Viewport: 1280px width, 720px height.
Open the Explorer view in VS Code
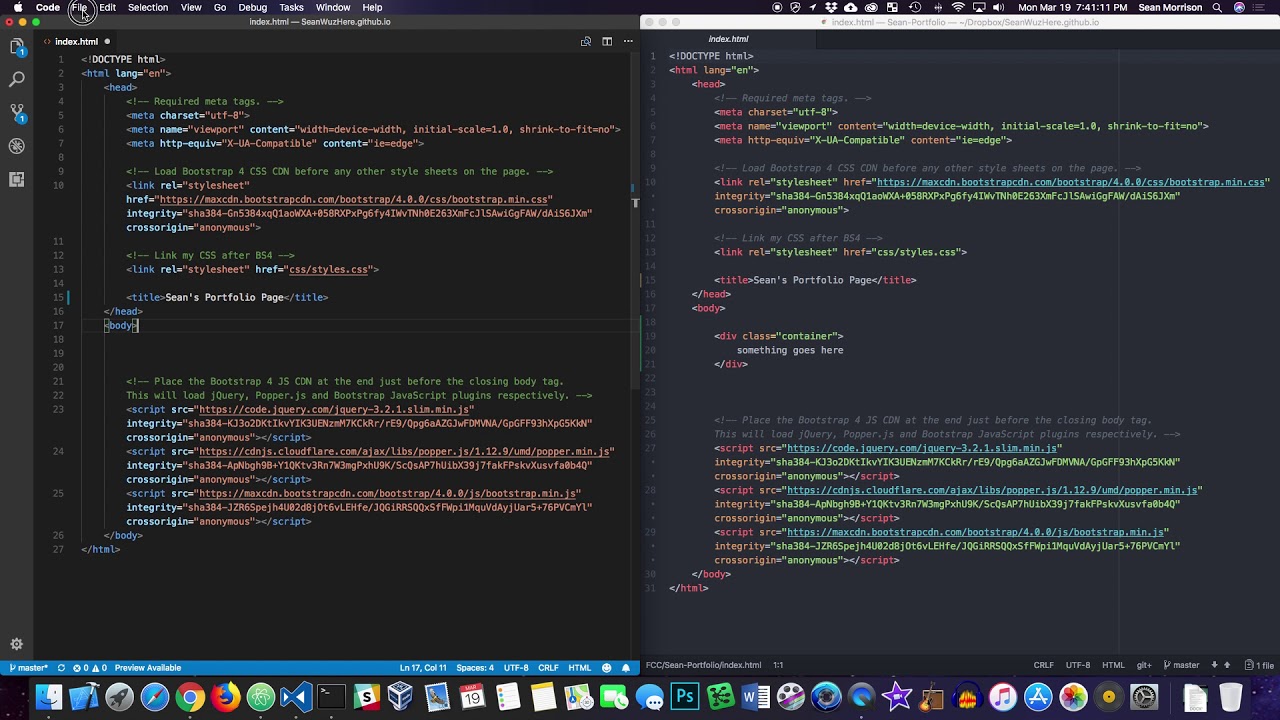(x=17, y=46)
